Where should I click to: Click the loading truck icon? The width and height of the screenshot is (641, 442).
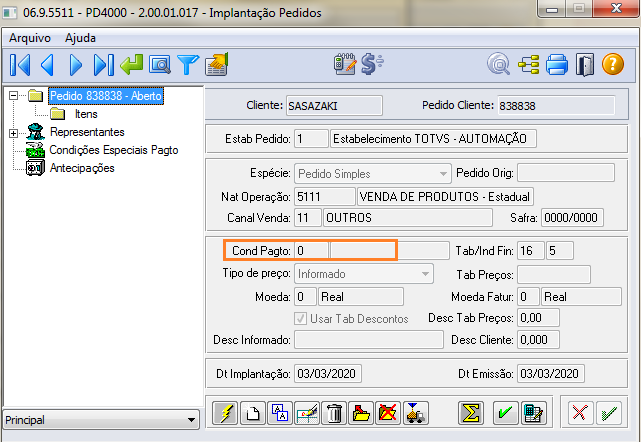click(416, 413)
